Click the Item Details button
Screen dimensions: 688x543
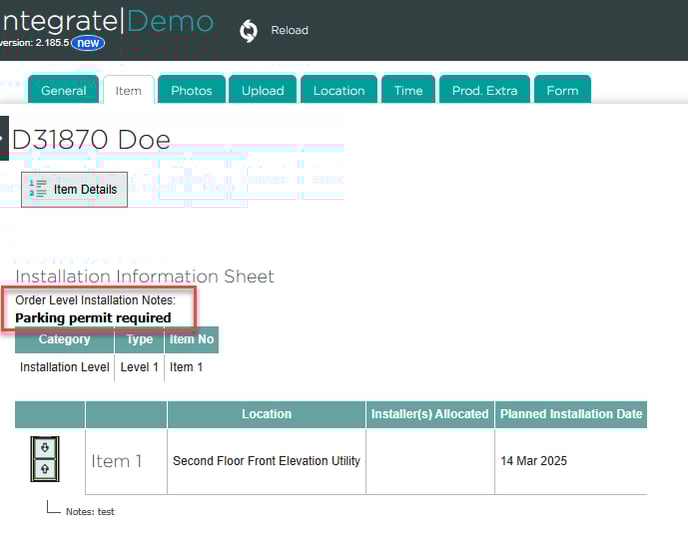(x=74, y=189)
